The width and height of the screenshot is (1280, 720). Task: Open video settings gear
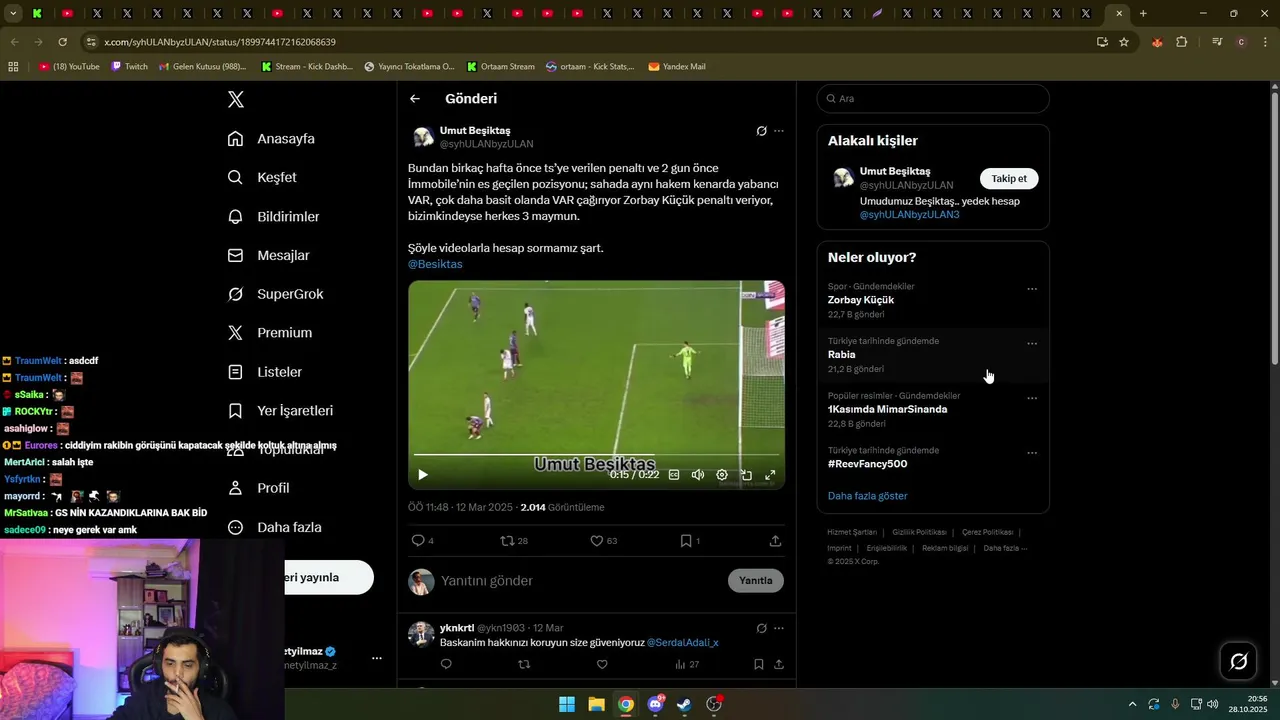pyautogui.click(x=722, y=475)
